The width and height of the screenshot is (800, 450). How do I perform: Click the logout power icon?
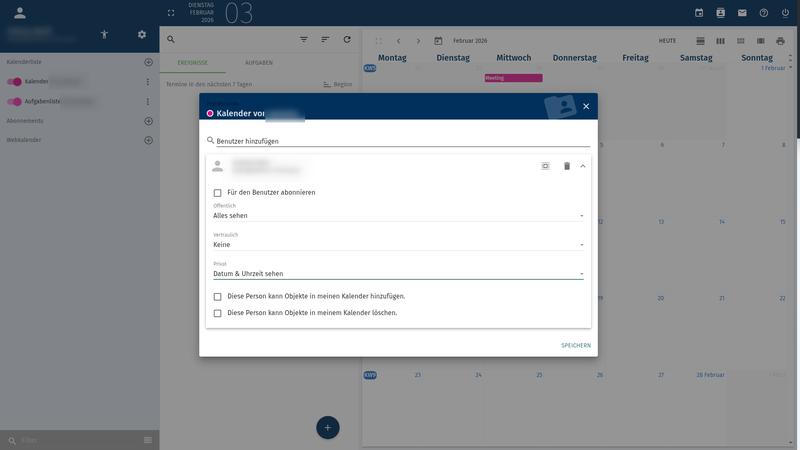(785, 13)
